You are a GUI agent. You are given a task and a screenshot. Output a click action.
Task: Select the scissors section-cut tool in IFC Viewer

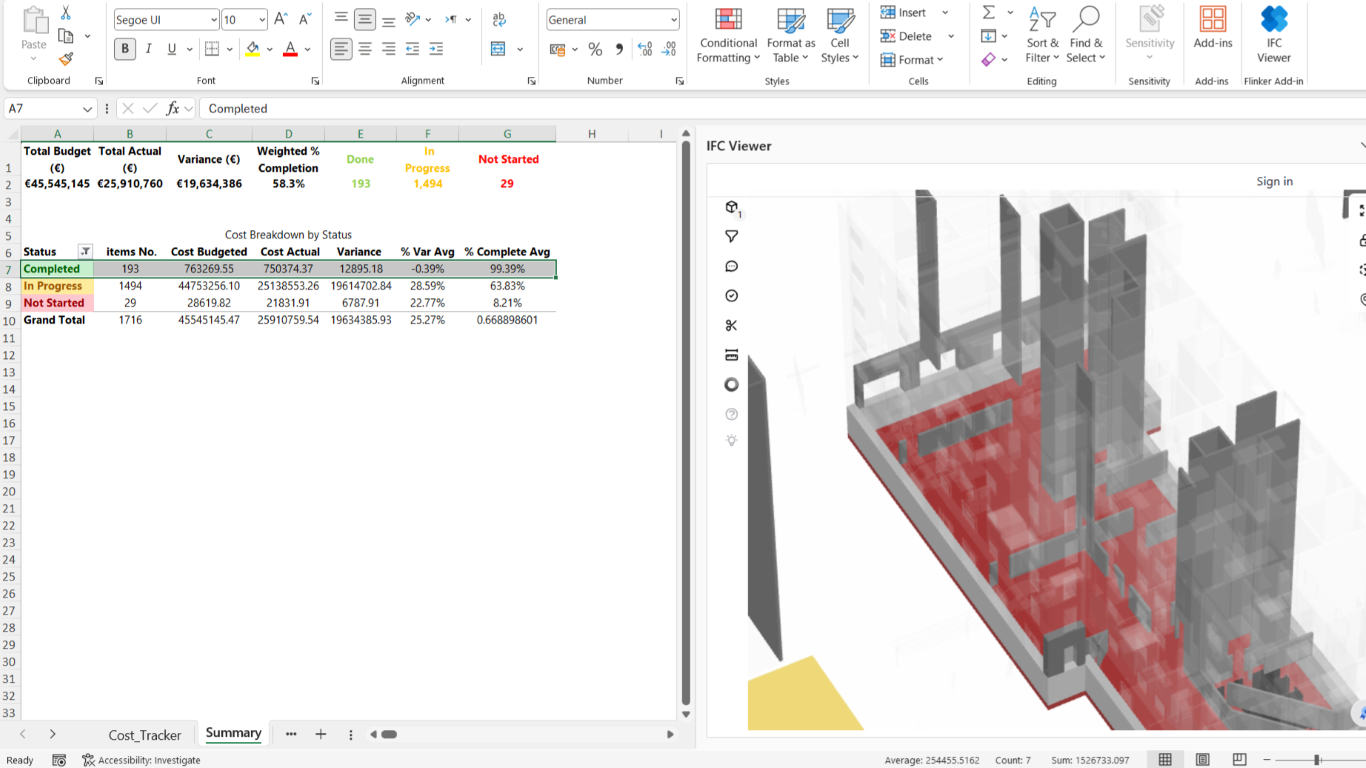732,325
